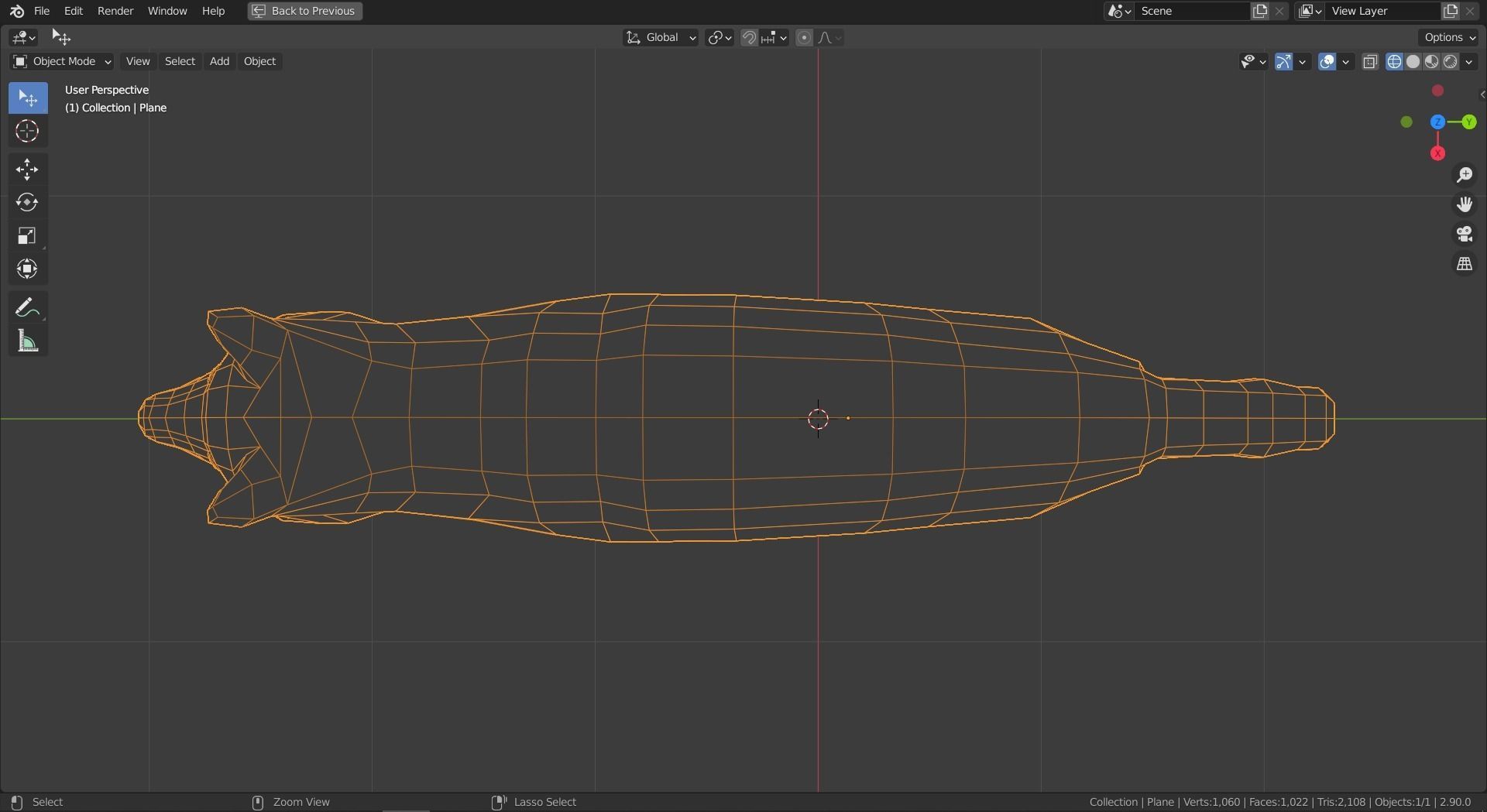Click the View Layer name field
This screenshot has height=812, width=1487.
1382,11
